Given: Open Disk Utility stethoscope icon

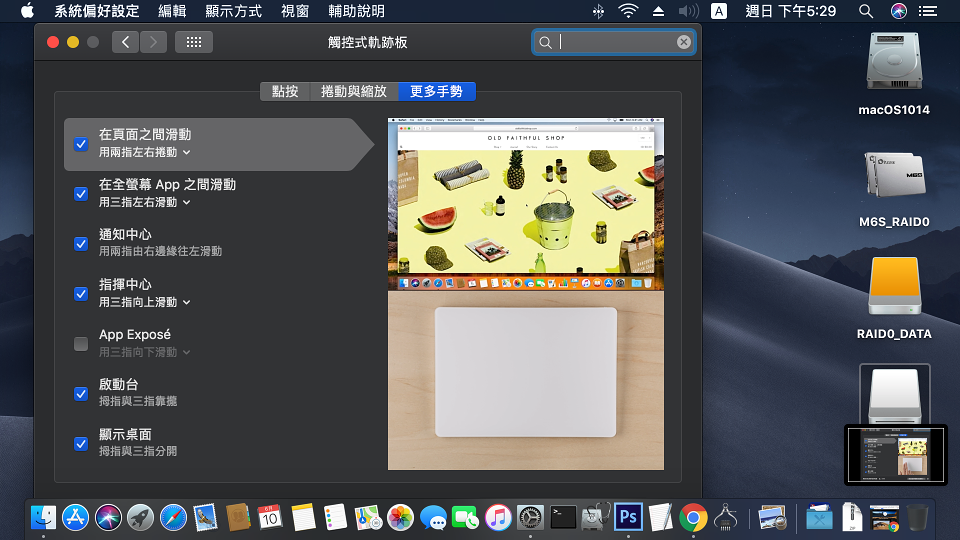Looking at the screenshot, I should [595, 518].
